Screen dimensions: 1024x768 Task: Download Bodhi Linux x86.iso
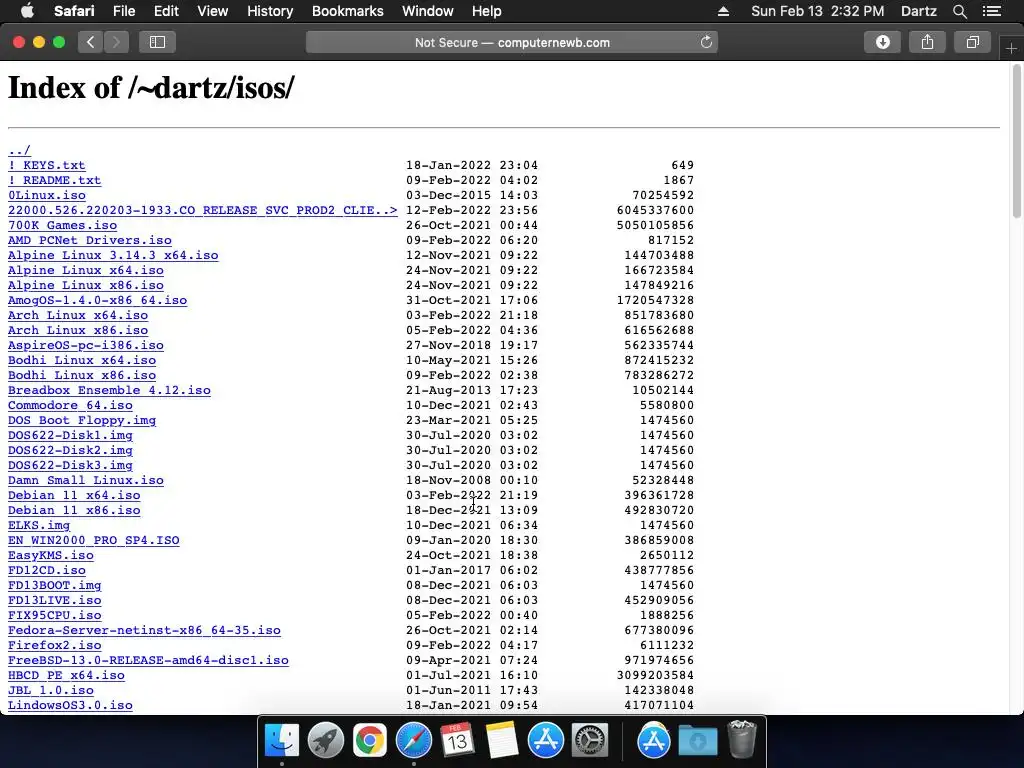click(82, 376)
